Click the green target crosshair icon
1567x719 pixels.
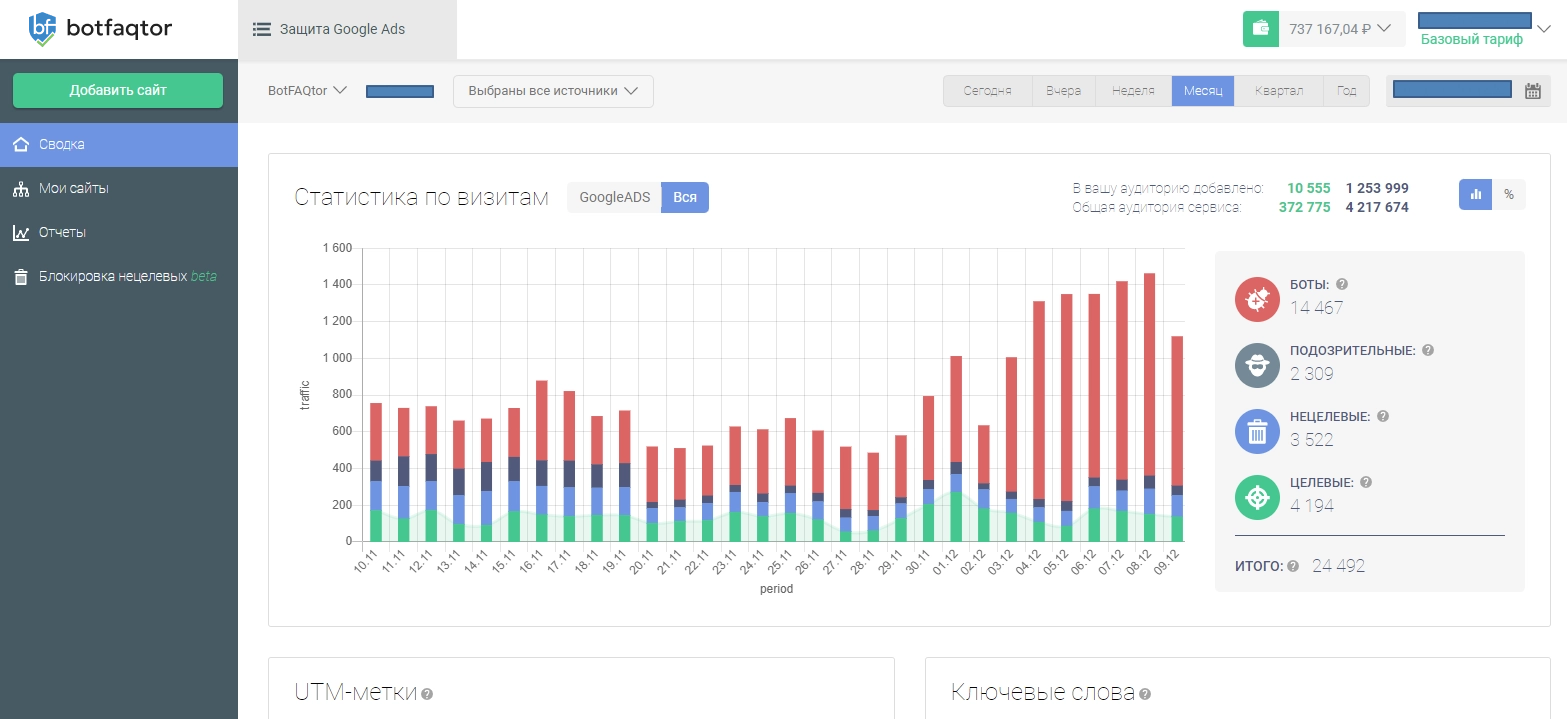(1257, 497)
